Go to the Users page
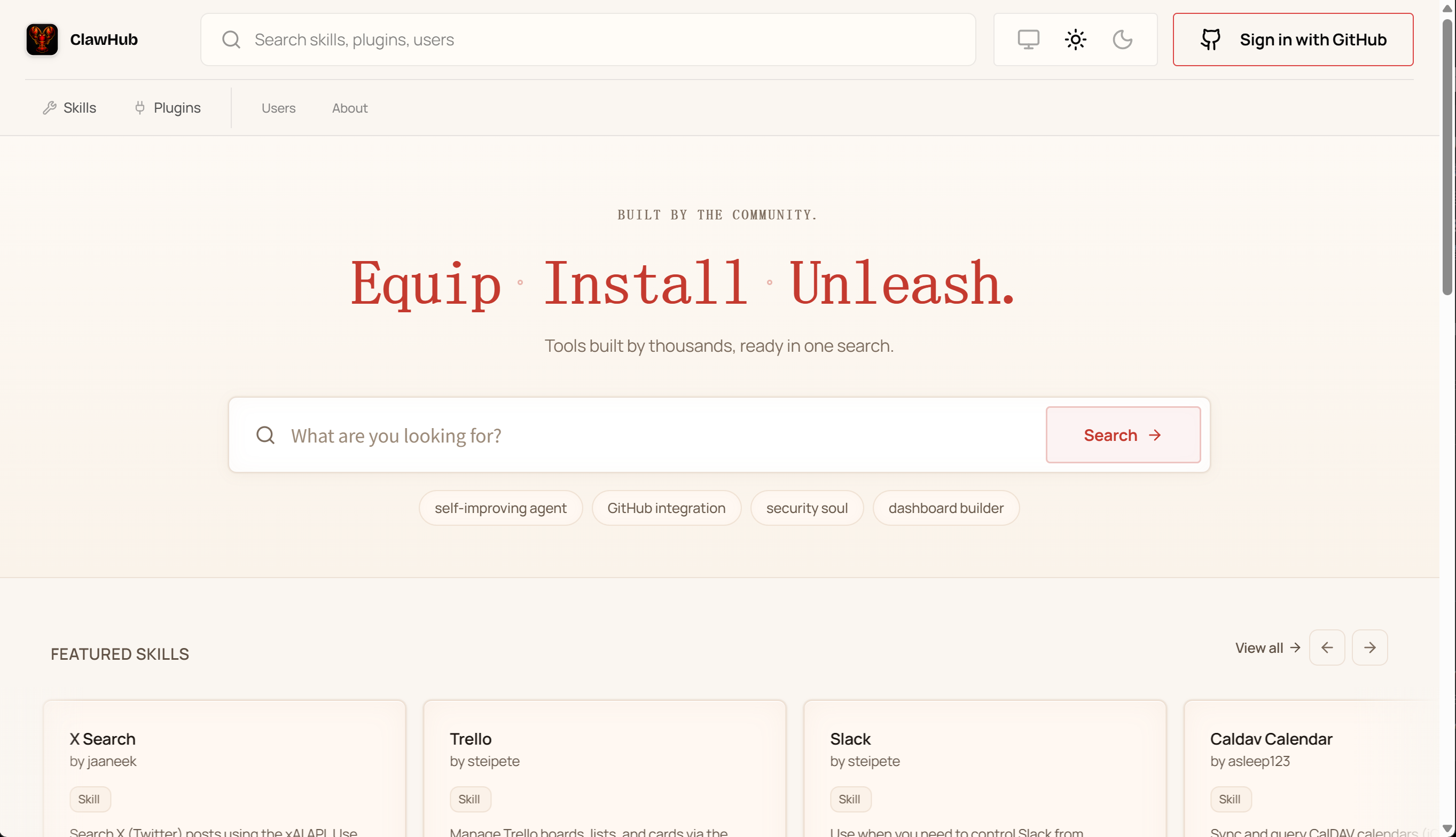This screenshot has height=837, width=1456. coord(278,108)
